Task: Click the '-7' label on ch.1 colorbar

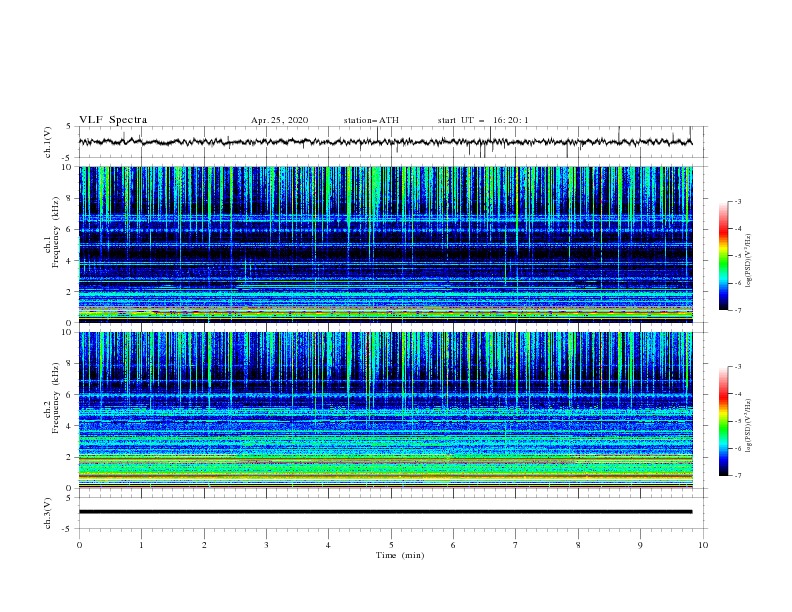Action: tap(738, 310)
